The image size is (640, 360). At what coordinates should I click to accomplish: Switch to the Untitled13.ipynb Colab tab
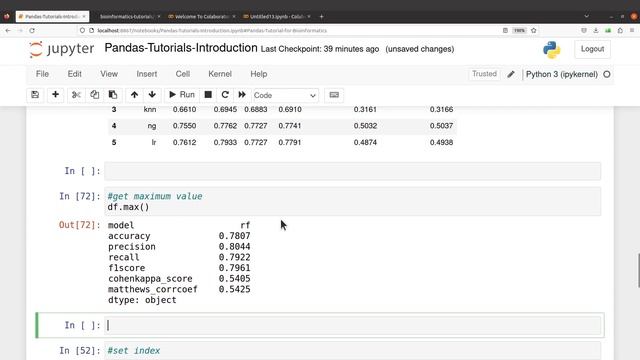coord(276,16)
